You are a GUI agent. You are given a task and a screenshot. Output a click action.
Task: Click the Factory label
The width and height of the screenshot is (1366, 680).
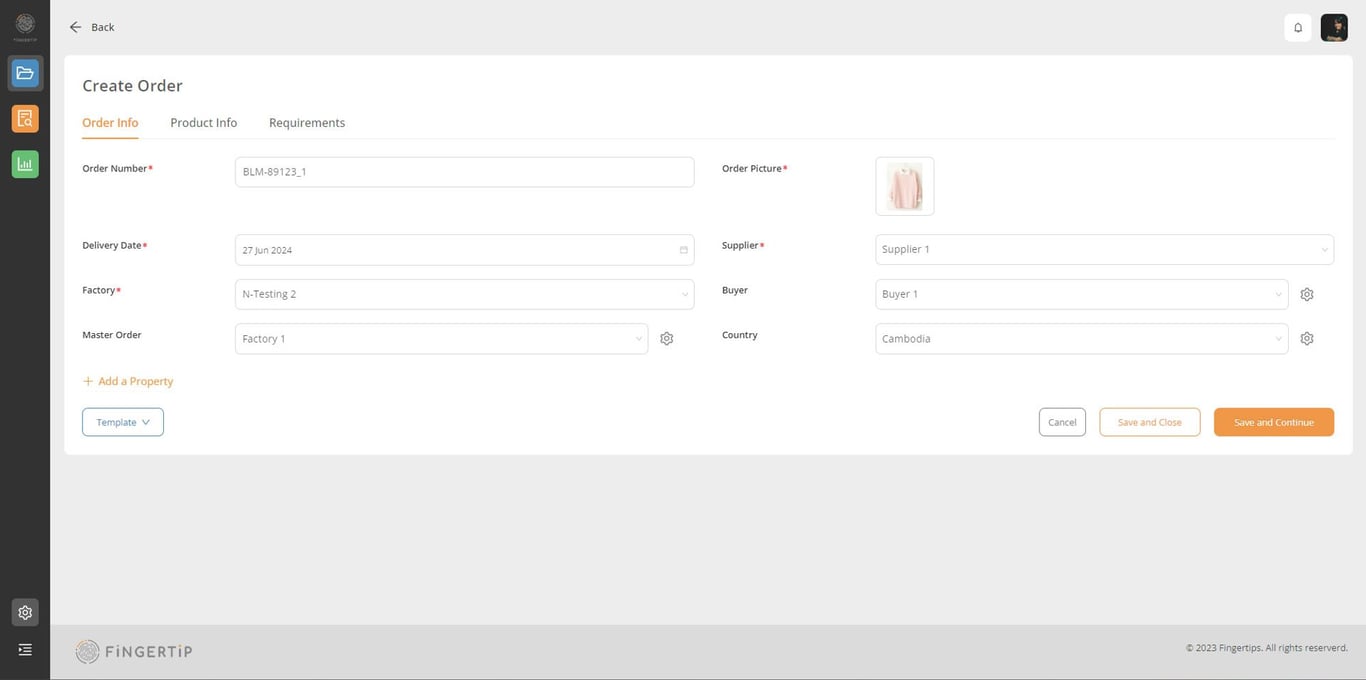(x=99, y=290)
